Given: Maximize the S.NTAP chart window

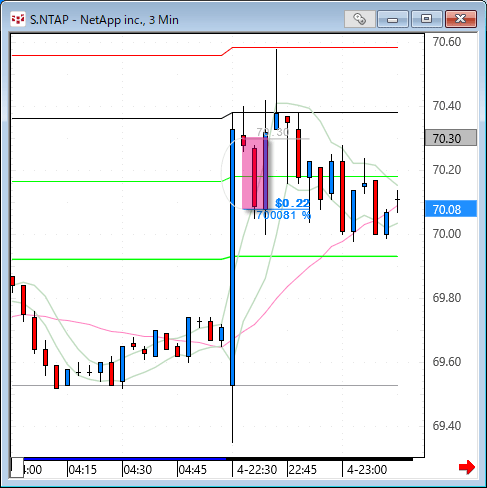Looking at the screenshot, I should point(426,19).
